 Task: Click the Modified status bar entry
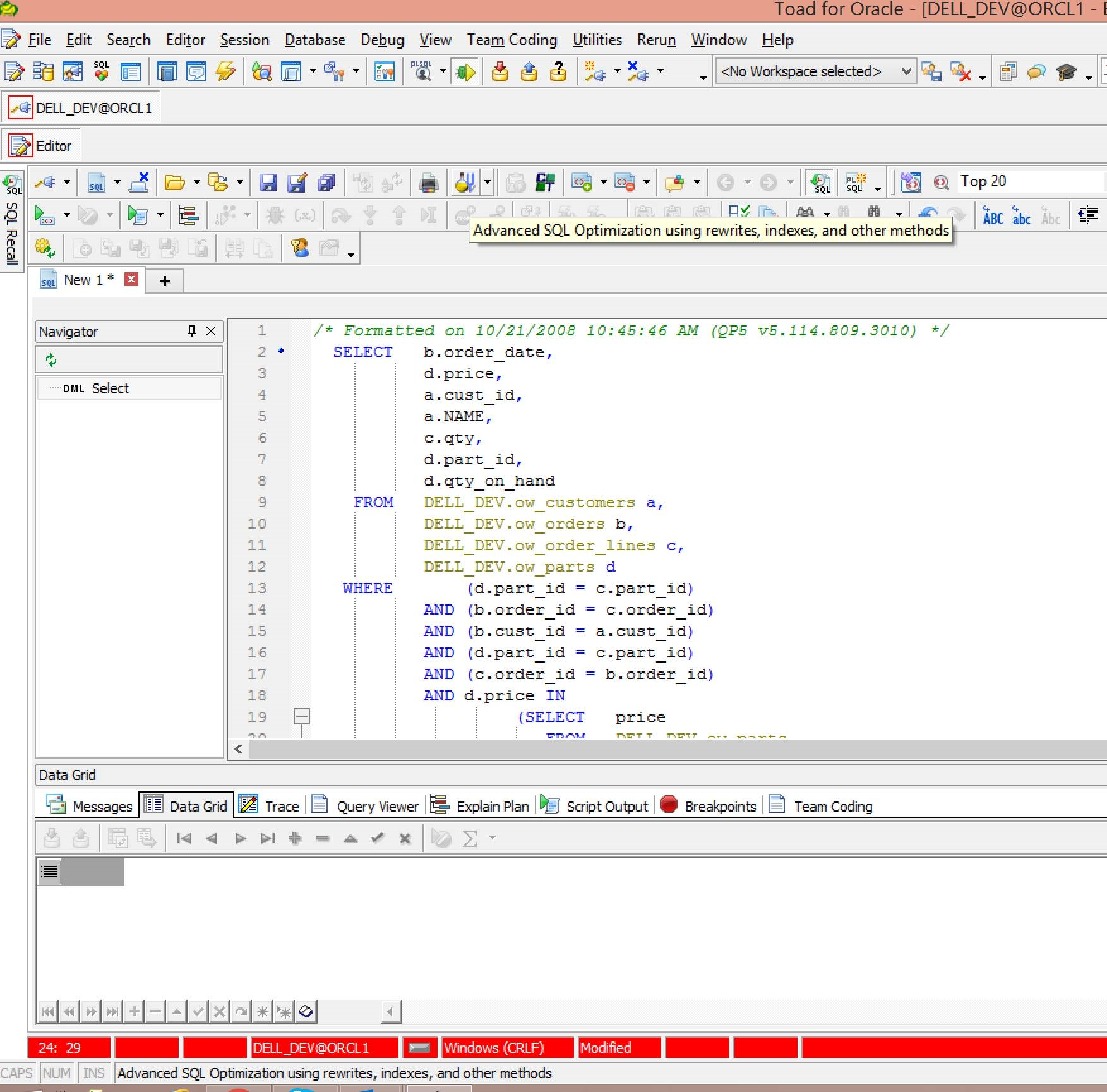click(620, 1048)
